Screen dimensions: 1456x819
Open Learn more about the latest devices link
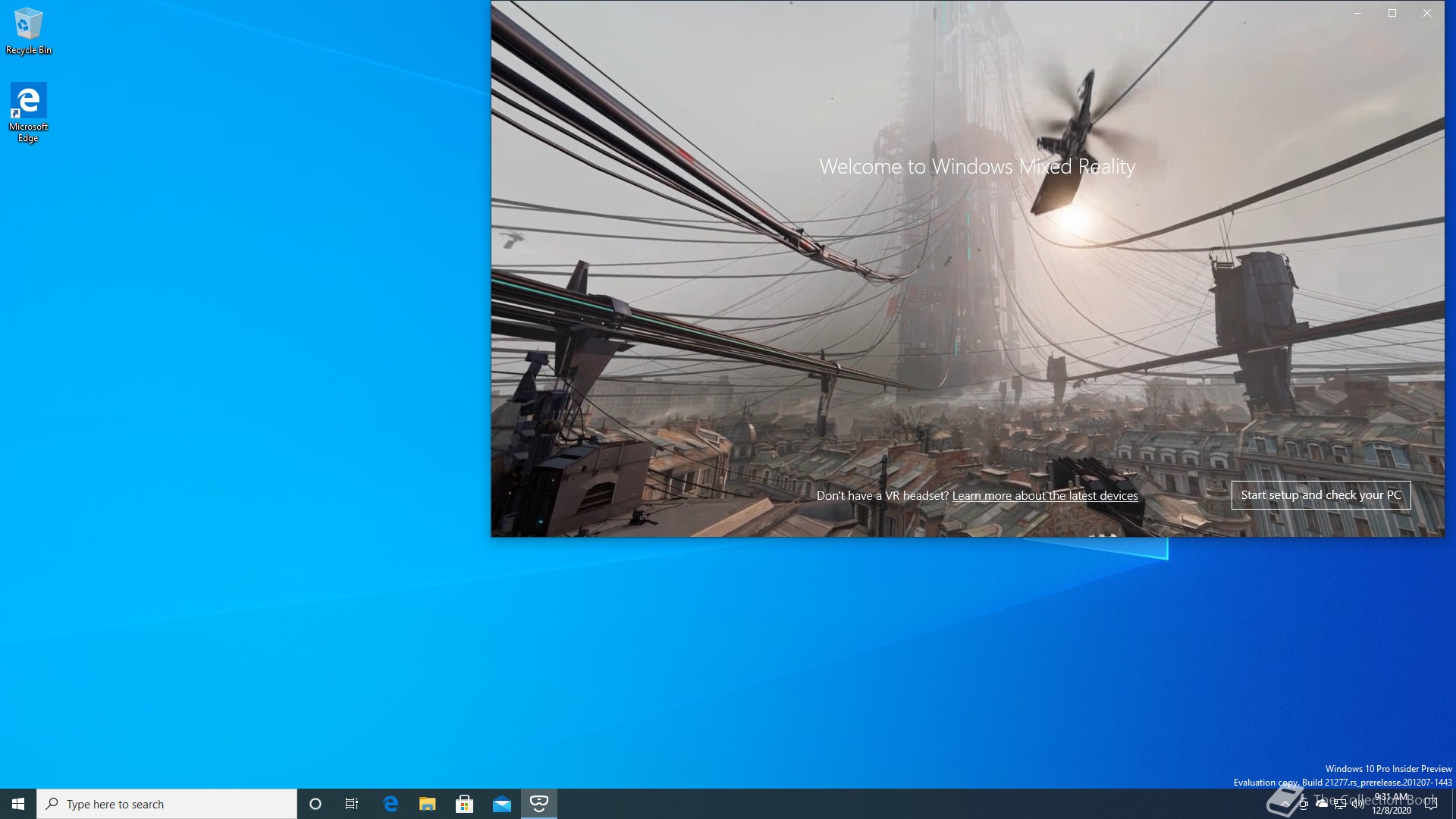pos(1045,496)
